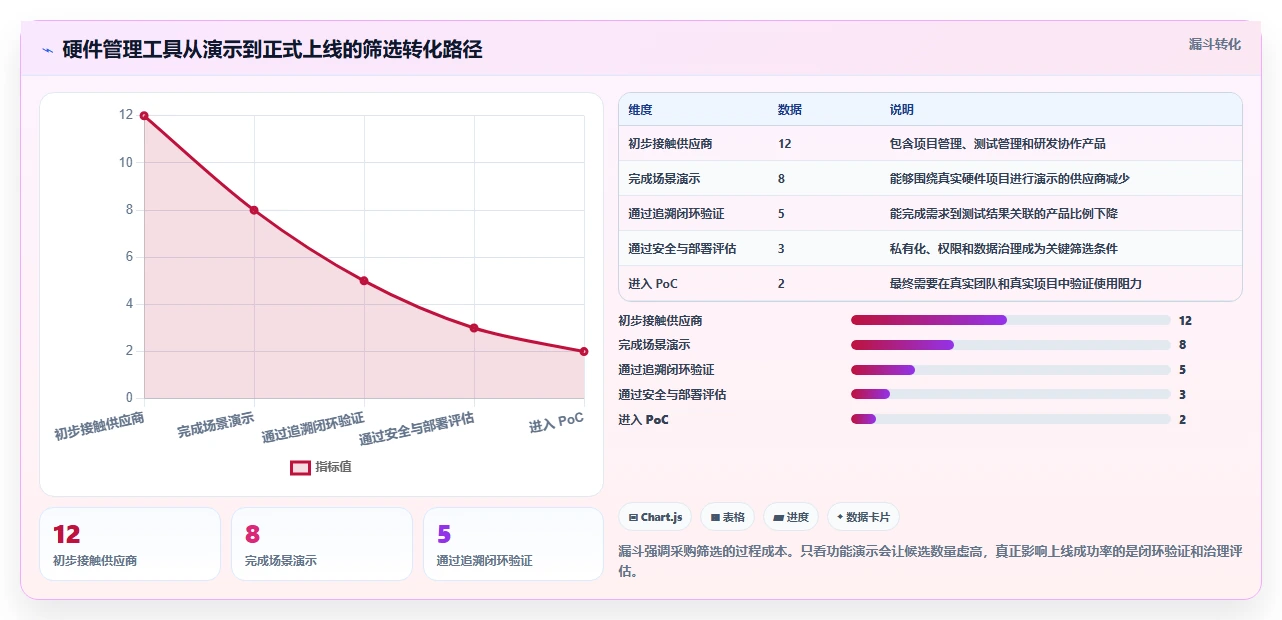Viewport: 1282px width, 620px height.
Task: Click the 指标值 legend label
Action: tap(334, 467)
